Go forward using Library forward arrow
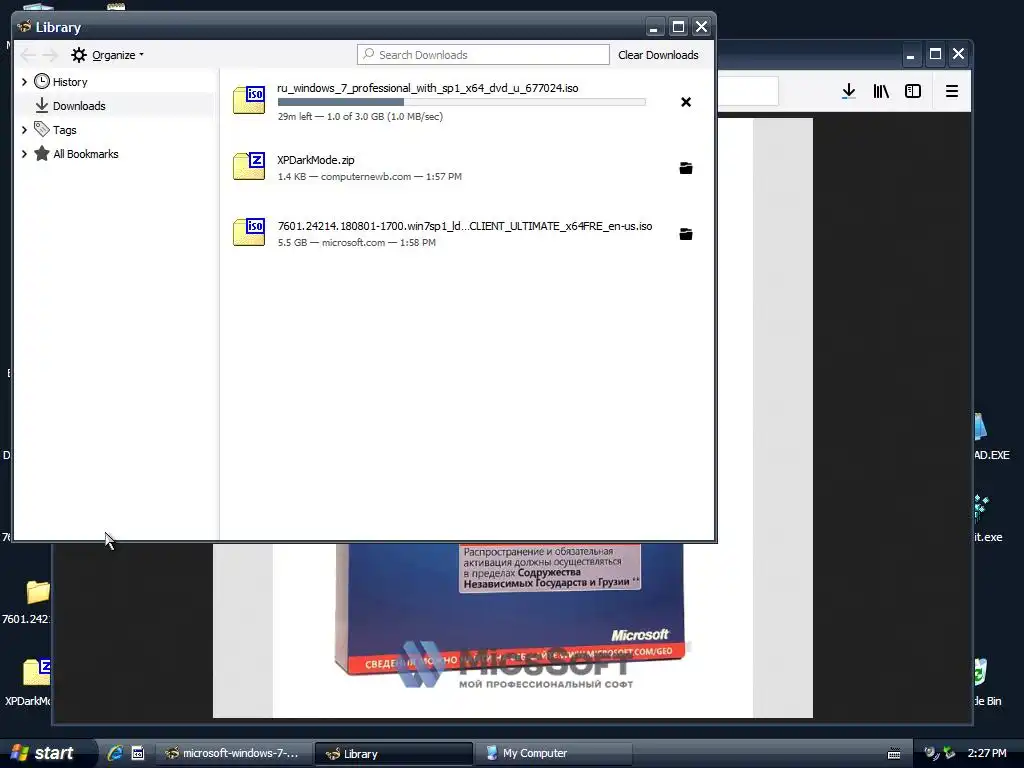Screen dimensions: 1024x768 pos(50,55)
